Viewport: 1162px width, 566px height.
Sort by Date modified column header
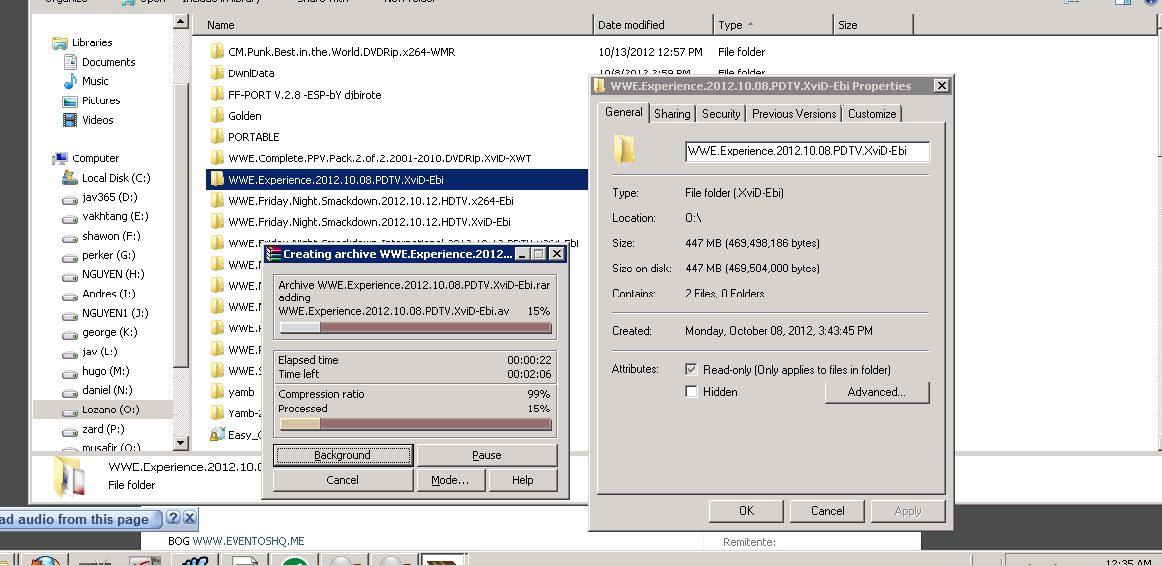click(630, 25)
